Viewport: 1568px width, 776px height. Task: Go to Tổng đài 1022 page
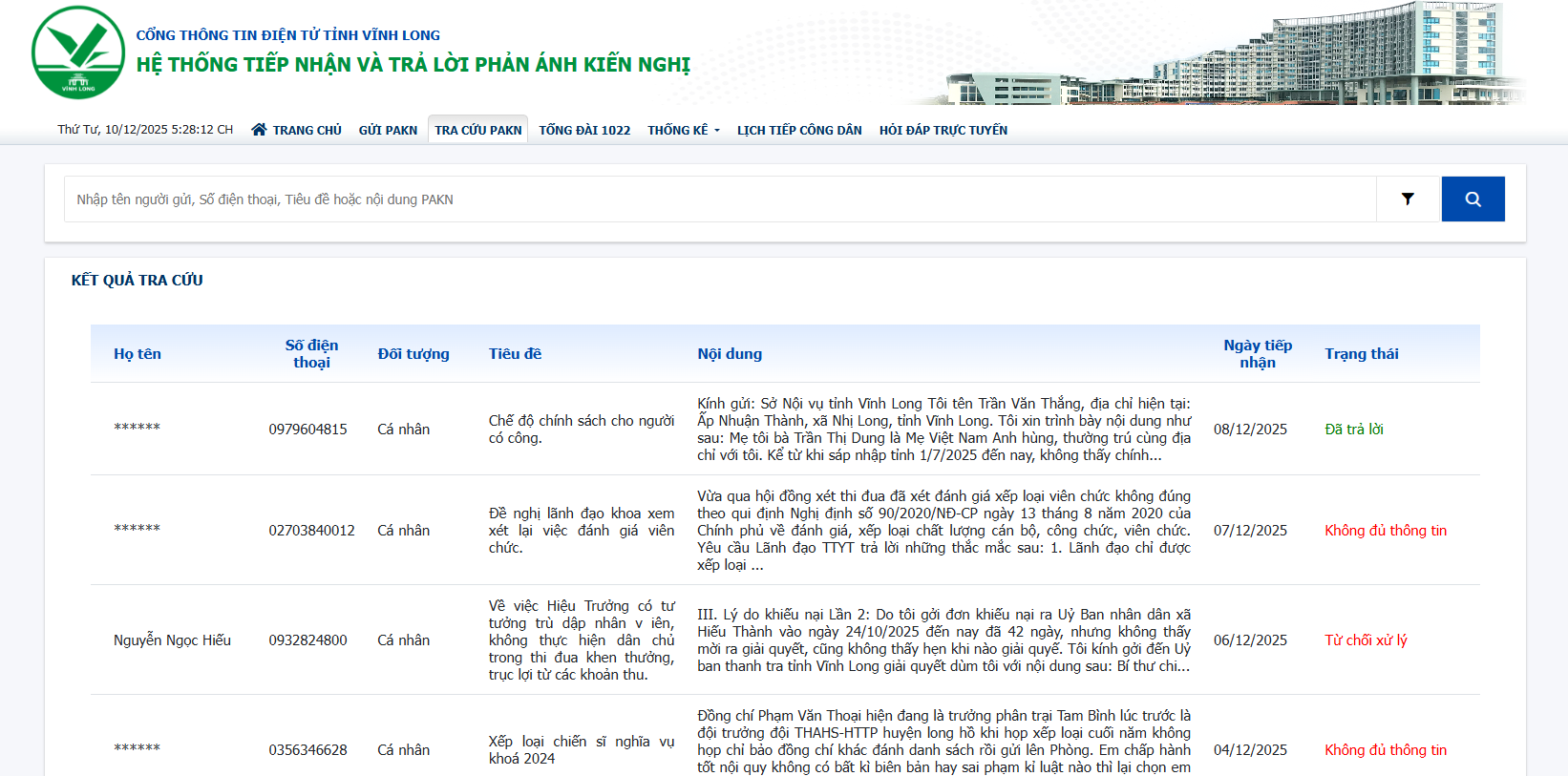(x=584, y=130)
